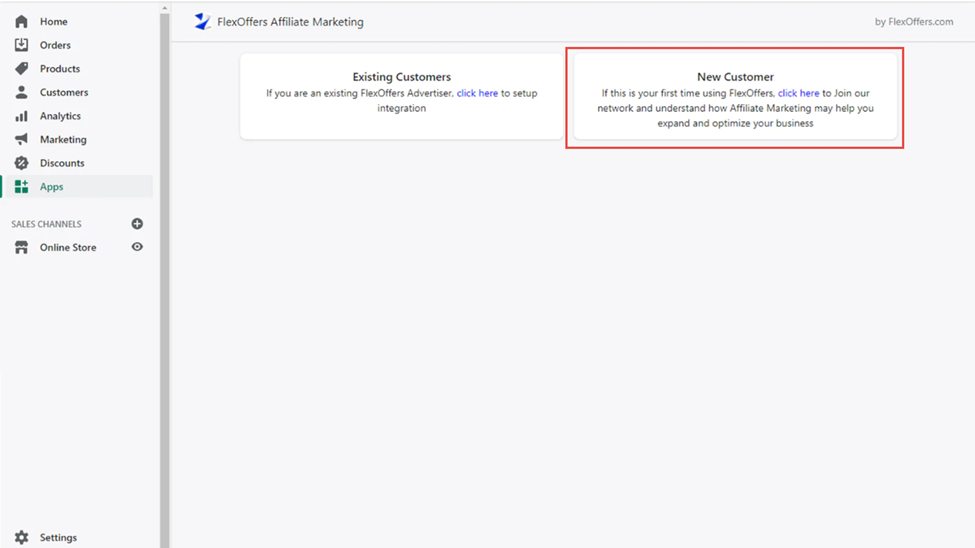Follow 'click here' link in New Customer card
Image resolution: width=975 pixels, height=548 pixels.
[798, 93]
